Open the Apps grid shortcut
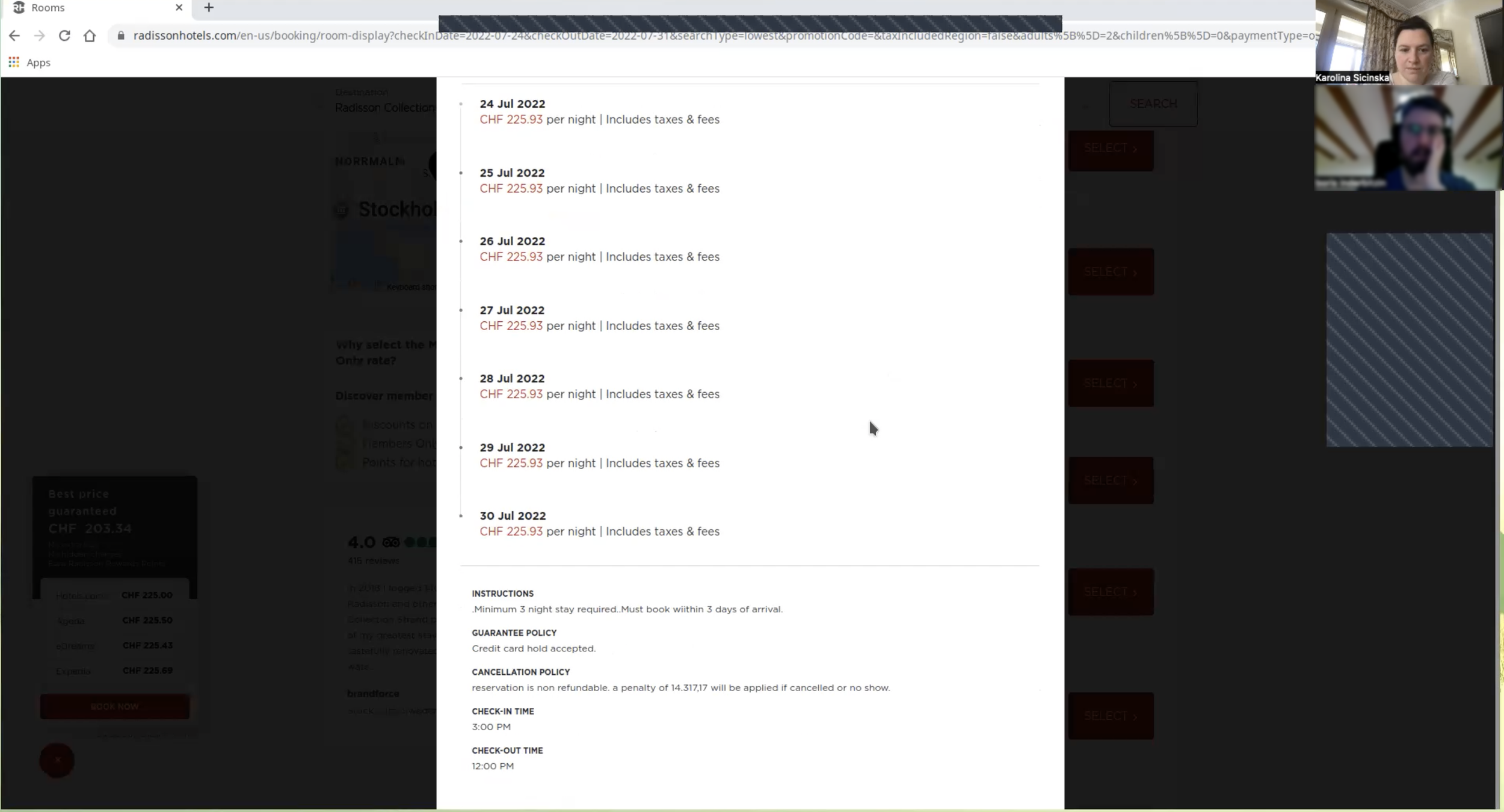Screen dimensions: 1504x812 [29, 63]
